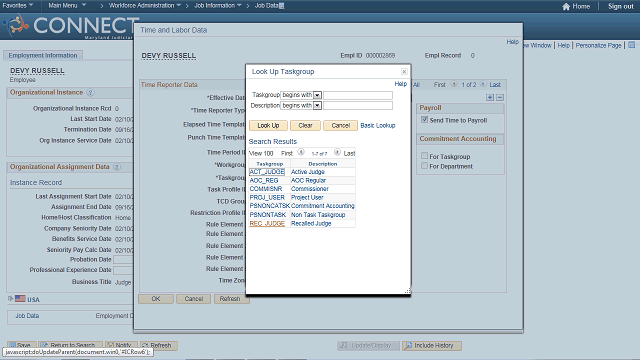This screenshot has height=360, width=640.
Task: Click Include History button
Action: [431, 345]
